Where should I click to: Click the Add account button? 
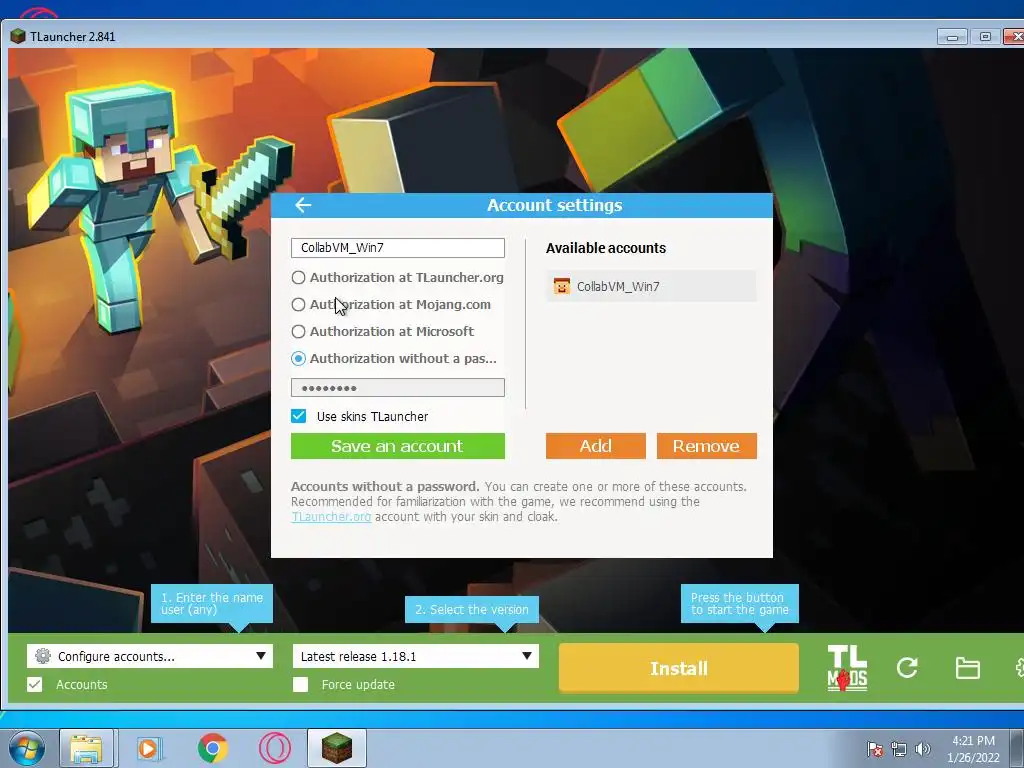[596, 446]
